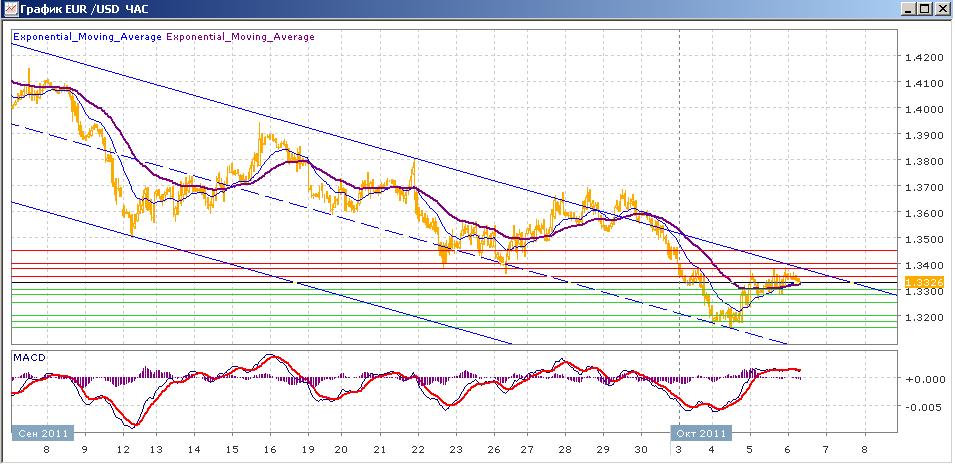Viewport: 955px width, 464px height.
Task: Click date label 19 on time axis
Action: (306, 450)
